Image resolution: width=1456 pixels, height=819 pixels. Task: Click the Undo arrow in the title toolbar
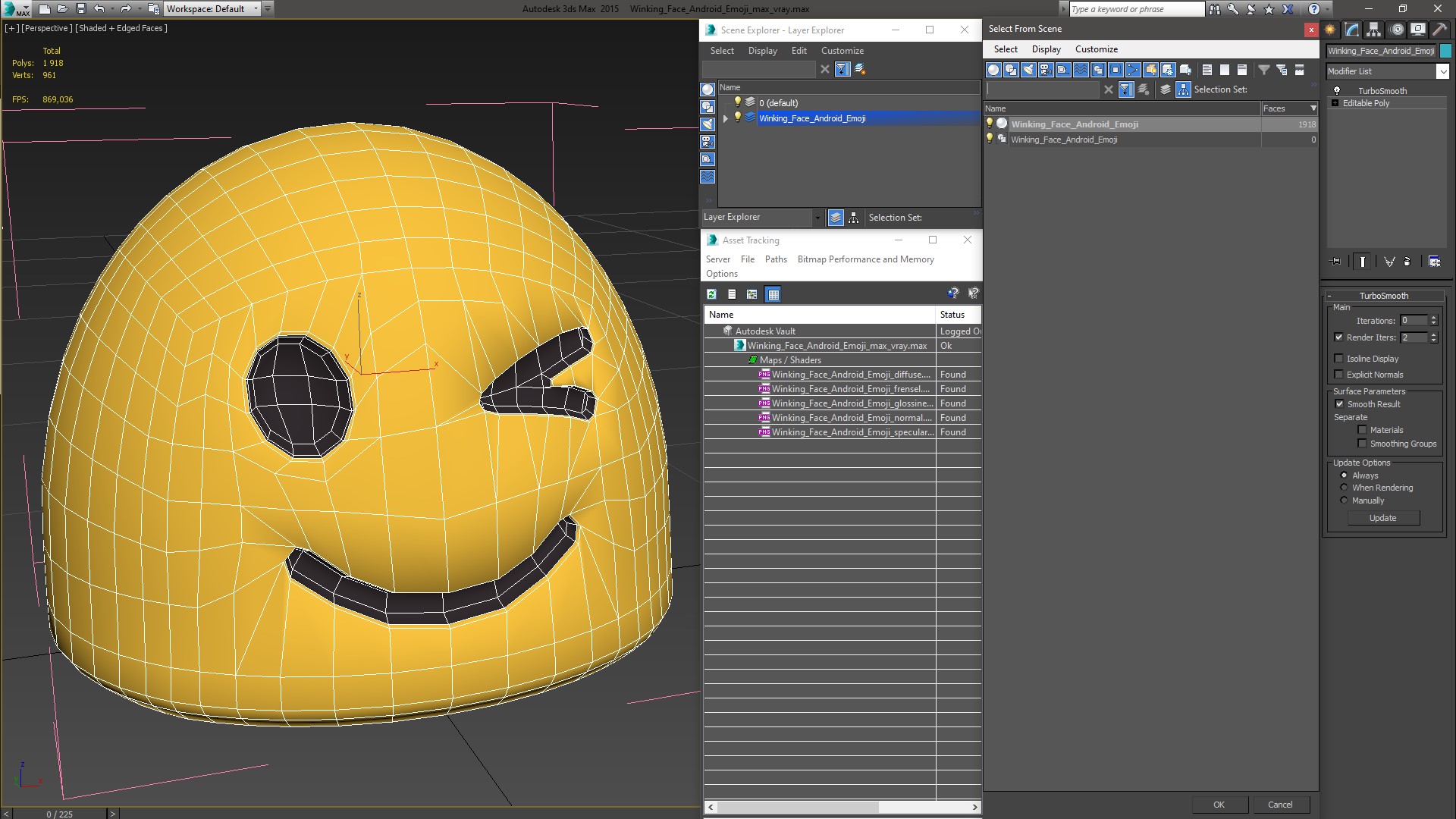click(x=99, y=9)
